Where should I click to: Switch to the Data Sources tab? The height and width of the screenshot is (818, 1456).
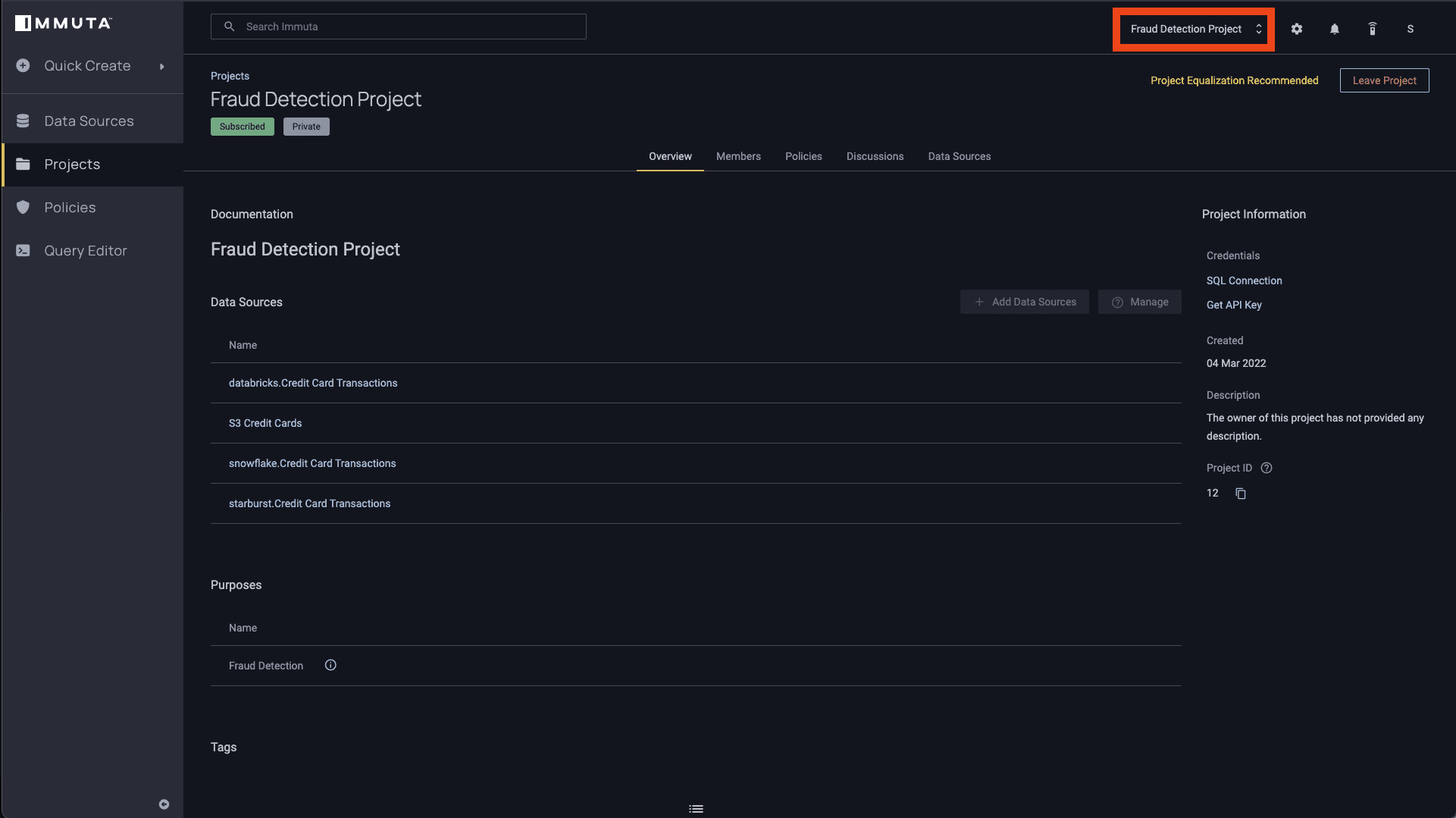click(960, 156)
